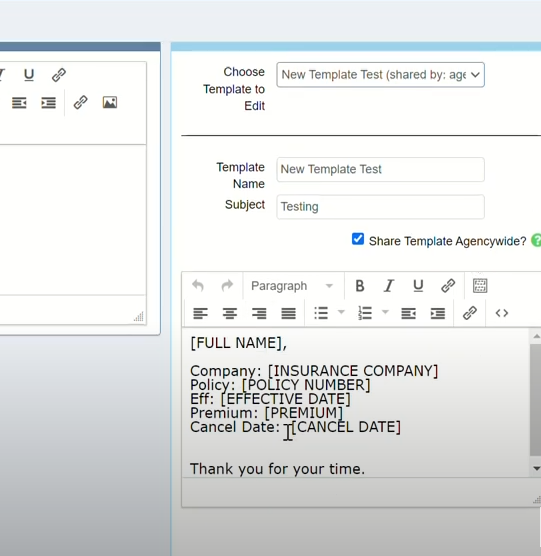
Task: Click the insert table grid icon
Action: click(480, 285)
